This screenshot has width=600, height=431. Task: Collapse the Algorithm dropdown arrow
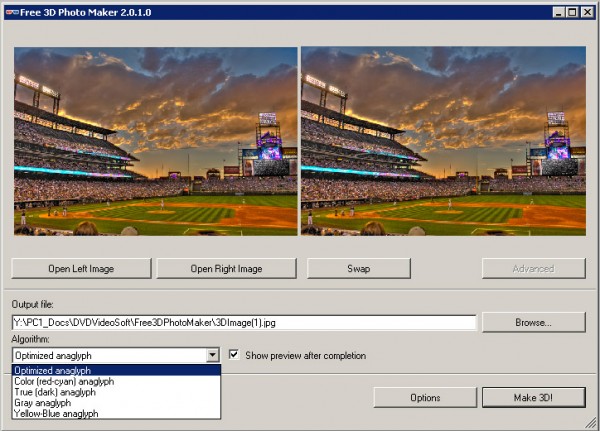coord(212,355)
